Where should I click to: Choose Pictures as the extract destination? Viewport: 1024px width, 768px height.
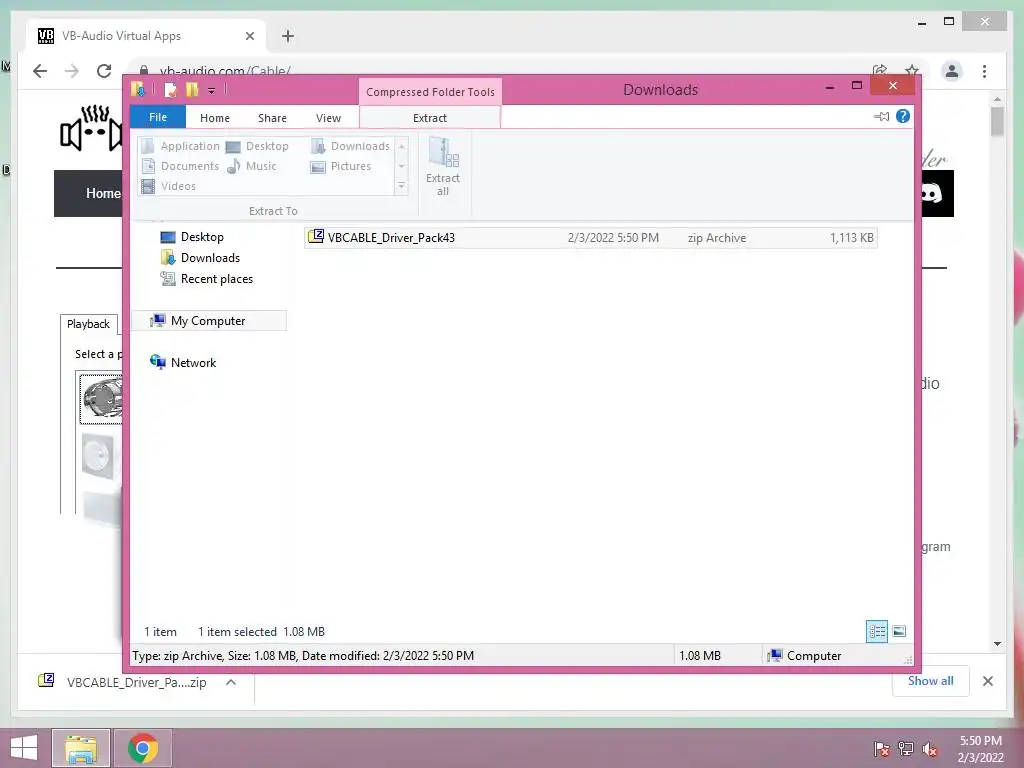[341, 166]
